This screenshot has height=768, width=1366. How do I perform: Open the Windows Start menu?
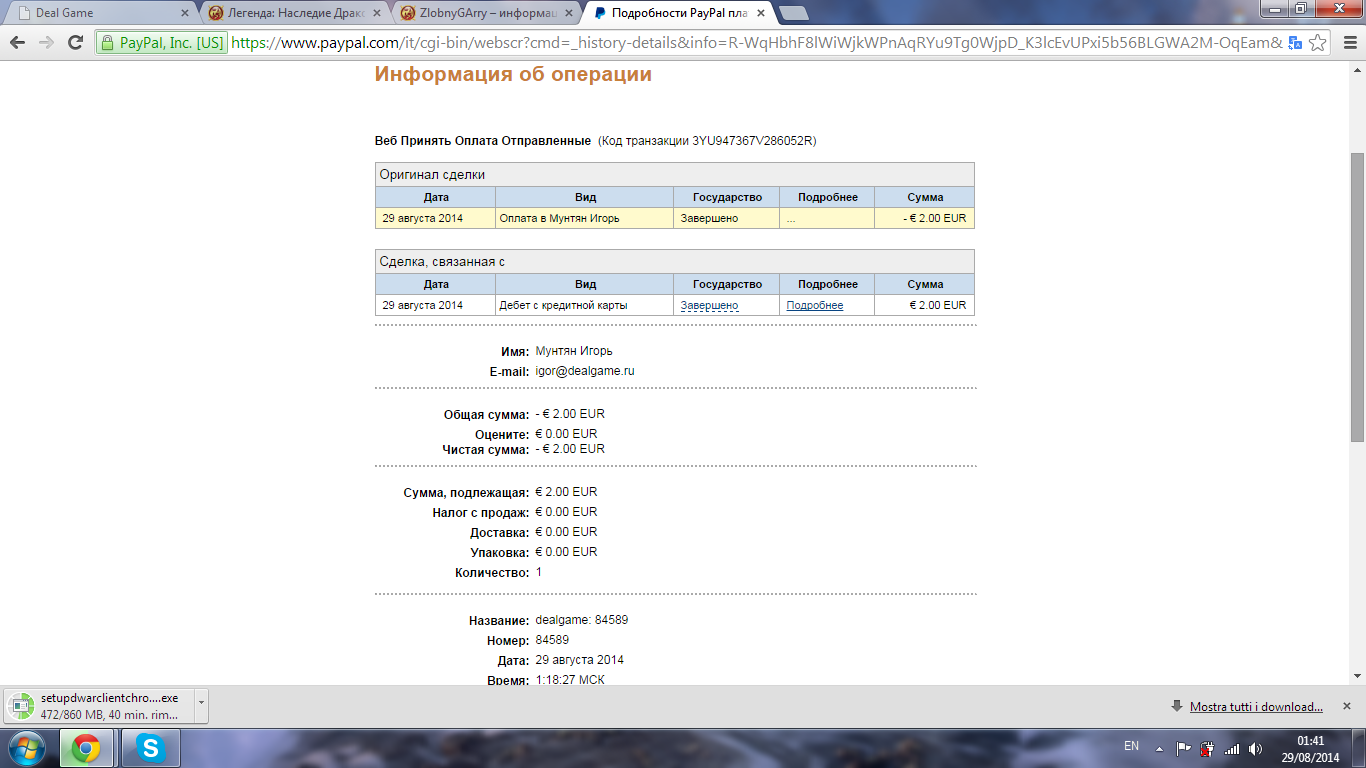pyautogui.click(x=27, y=748)
